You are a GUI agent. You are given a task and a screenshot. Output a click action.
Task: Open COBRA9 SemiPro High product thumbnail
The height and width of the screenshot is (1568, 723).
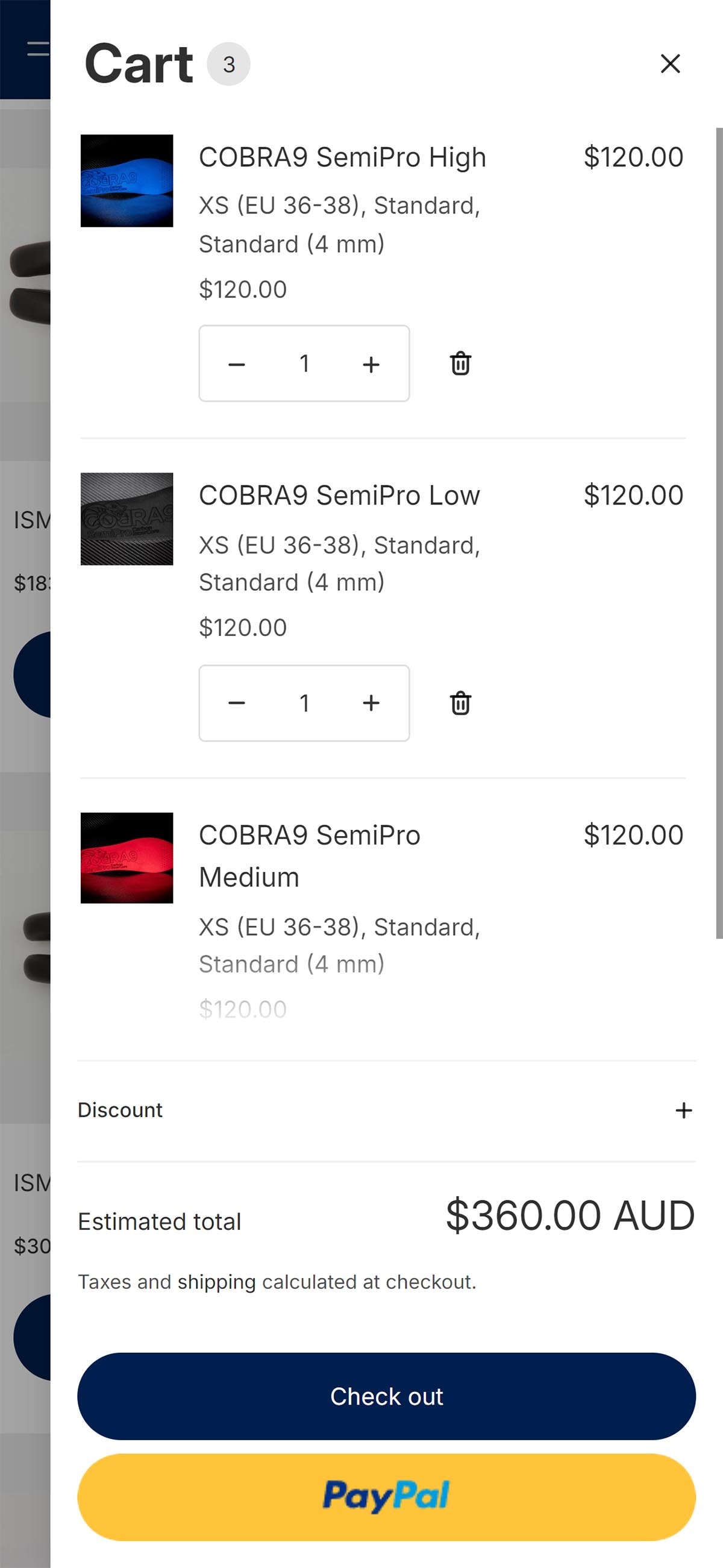(x=127, y=181)
